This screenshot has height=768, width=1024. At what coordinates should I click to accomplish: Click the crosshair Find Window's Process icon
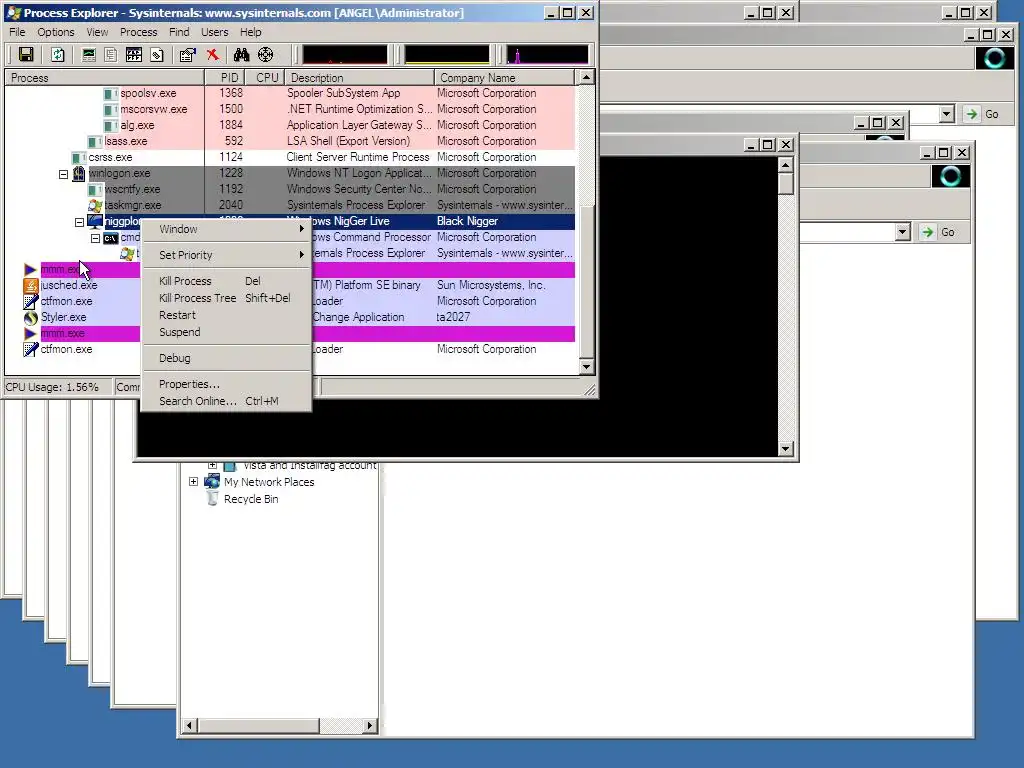266,55
